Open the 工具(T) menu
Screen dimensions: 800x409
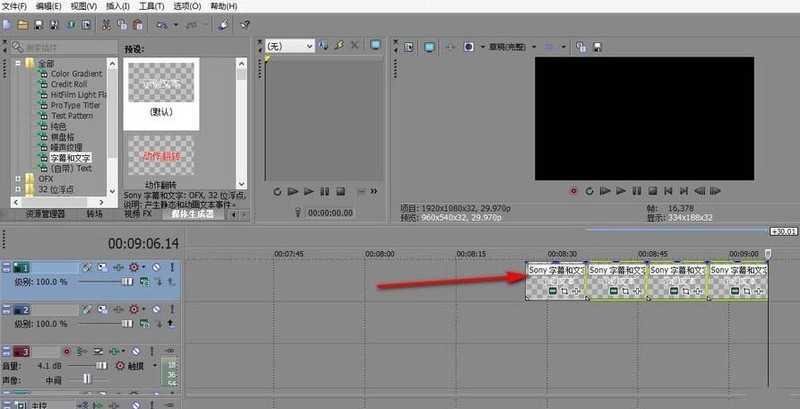(x=153, y=6)
